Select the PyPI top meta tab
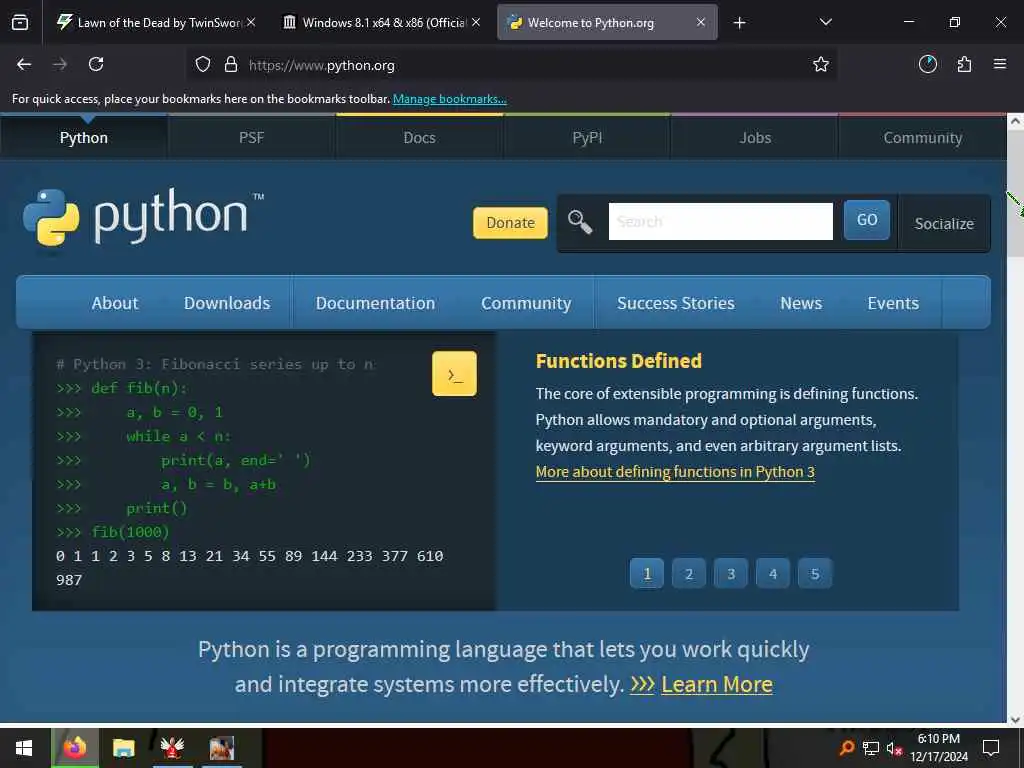The height and width of the screenshot is (768, 1024). coord(587,138)
